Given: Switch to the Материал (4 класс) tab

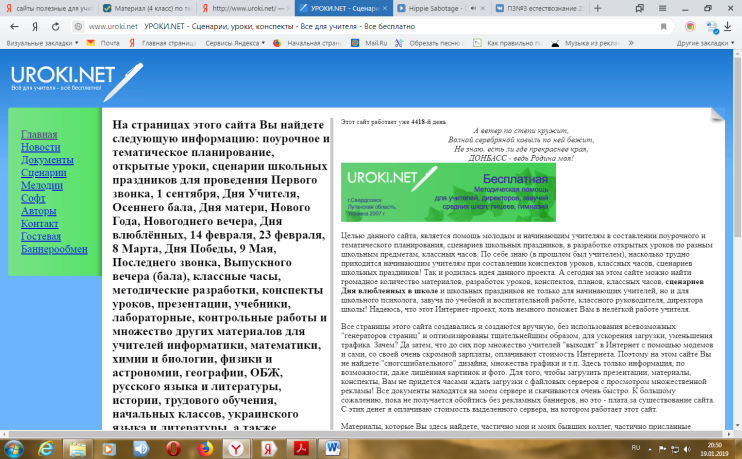Looking at the screenshot, I should pos(147,8).
